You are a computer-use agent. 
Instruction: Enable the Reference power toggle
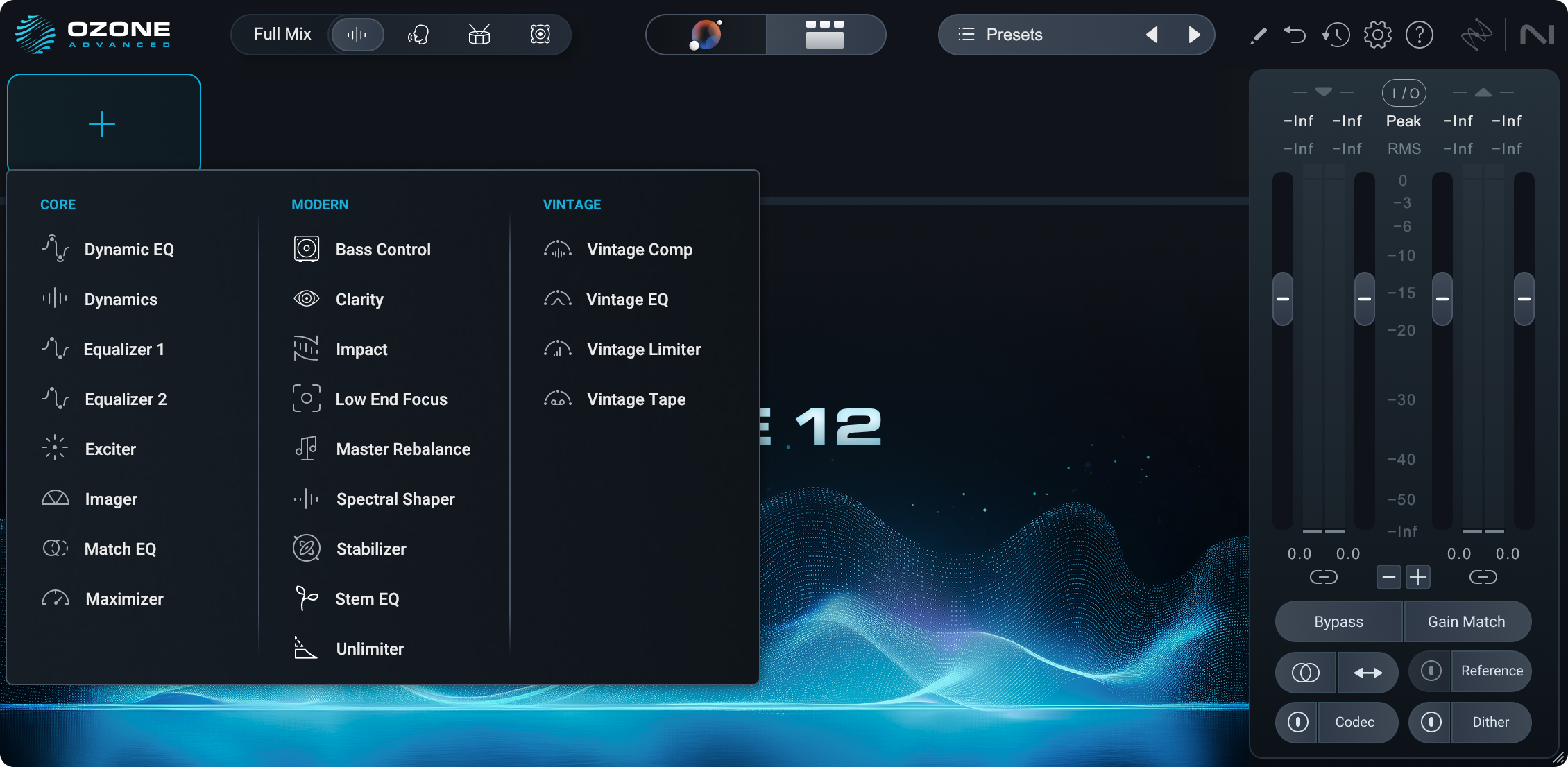pyautogui.click(x=1431, y=671)
